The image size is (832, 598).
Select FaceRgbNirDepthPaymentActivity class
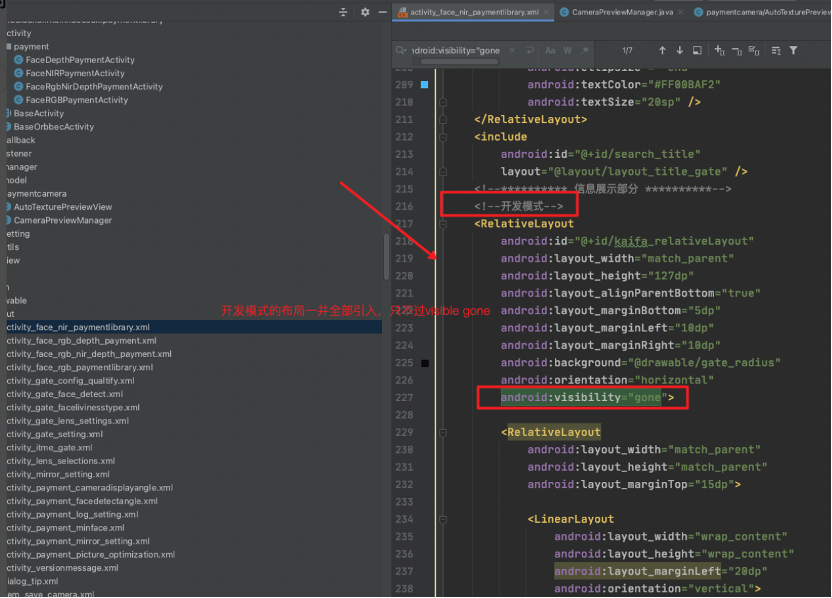[94, 86]
